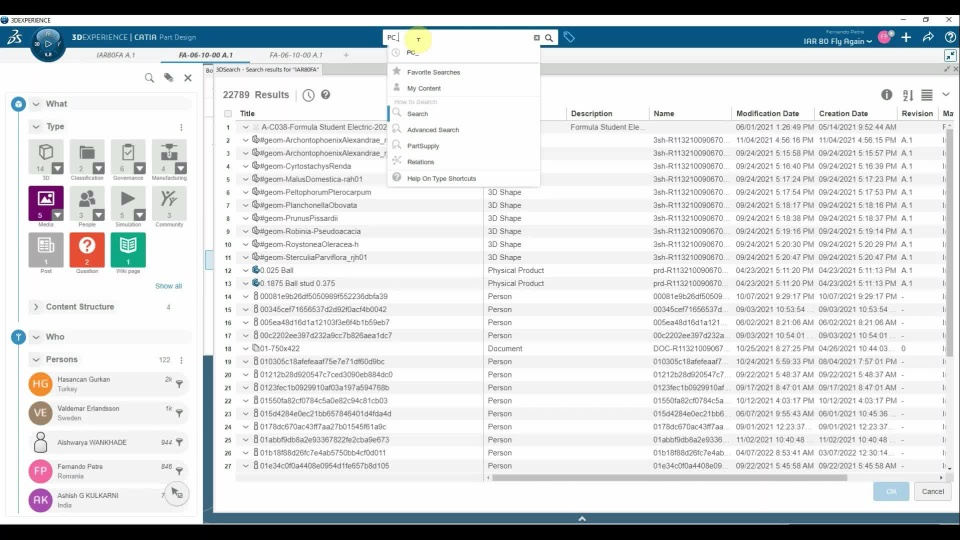Click the add (plus) icon in header
960x540 pixels.
[906, 37]
